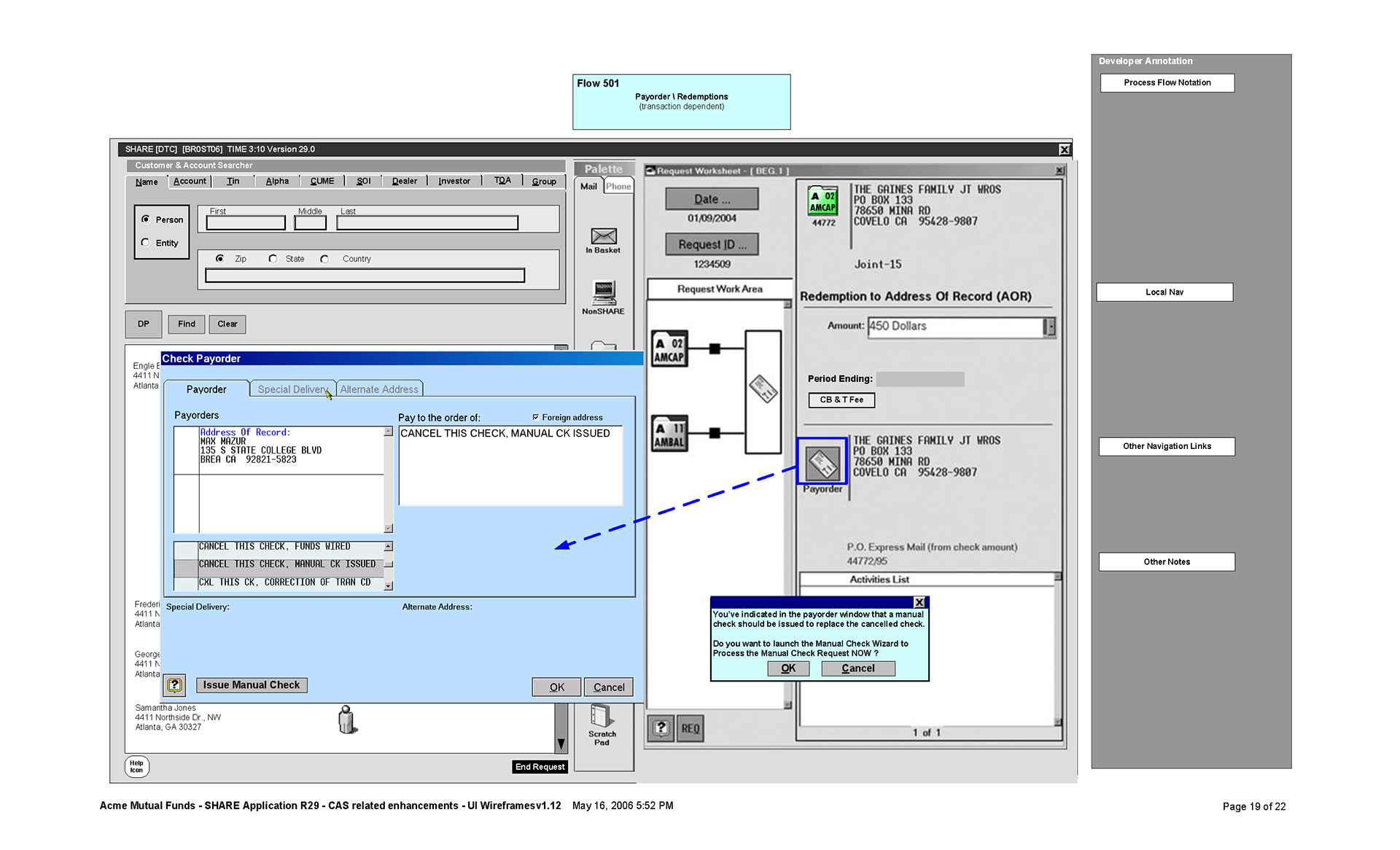Click the Last name input field

click(427, 223)
